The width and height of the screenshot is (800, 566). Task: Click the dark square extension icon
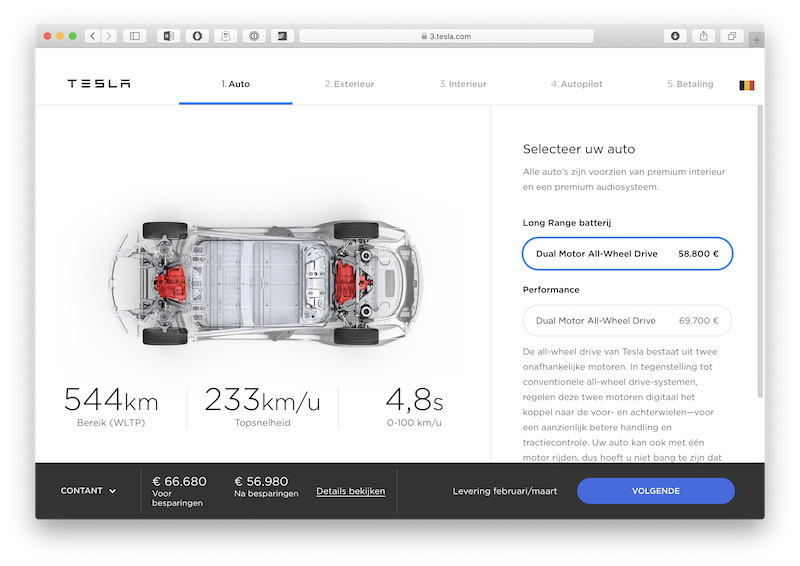pos(282,36)
